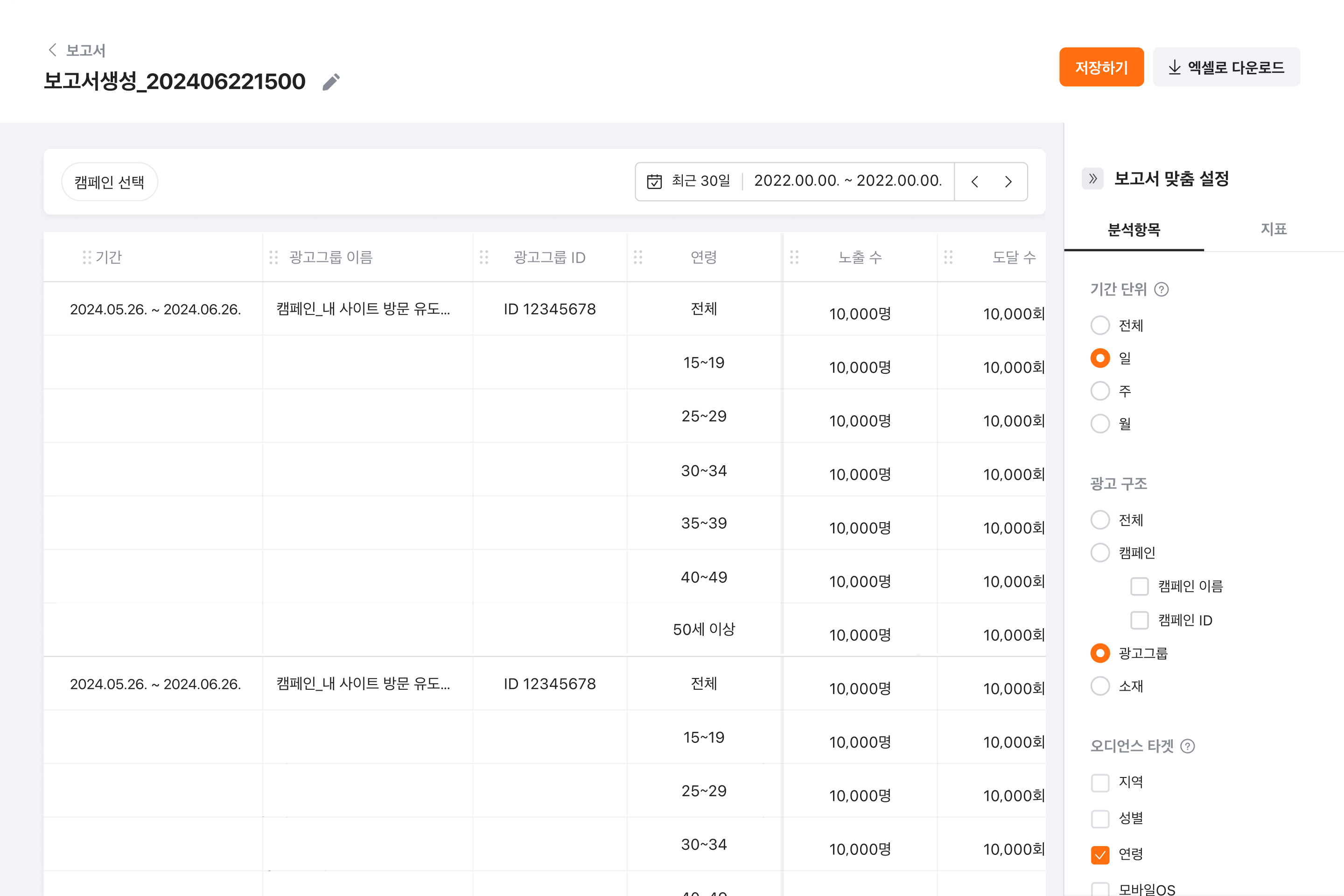Edit report title with pencil icon
The image size is (1344, 896).
click(331, 82)
